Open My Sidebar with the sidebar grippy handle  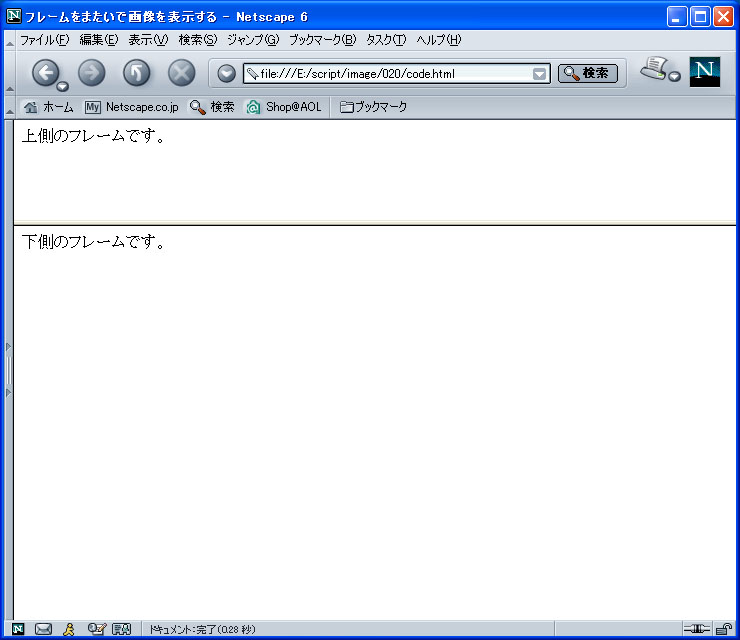[x=8, y=370]
